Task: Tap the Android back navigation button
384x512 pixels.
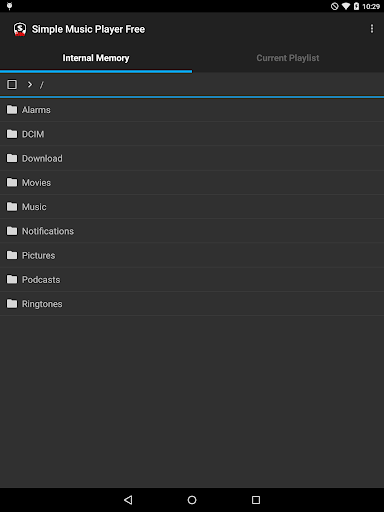Action: [128, 500]
